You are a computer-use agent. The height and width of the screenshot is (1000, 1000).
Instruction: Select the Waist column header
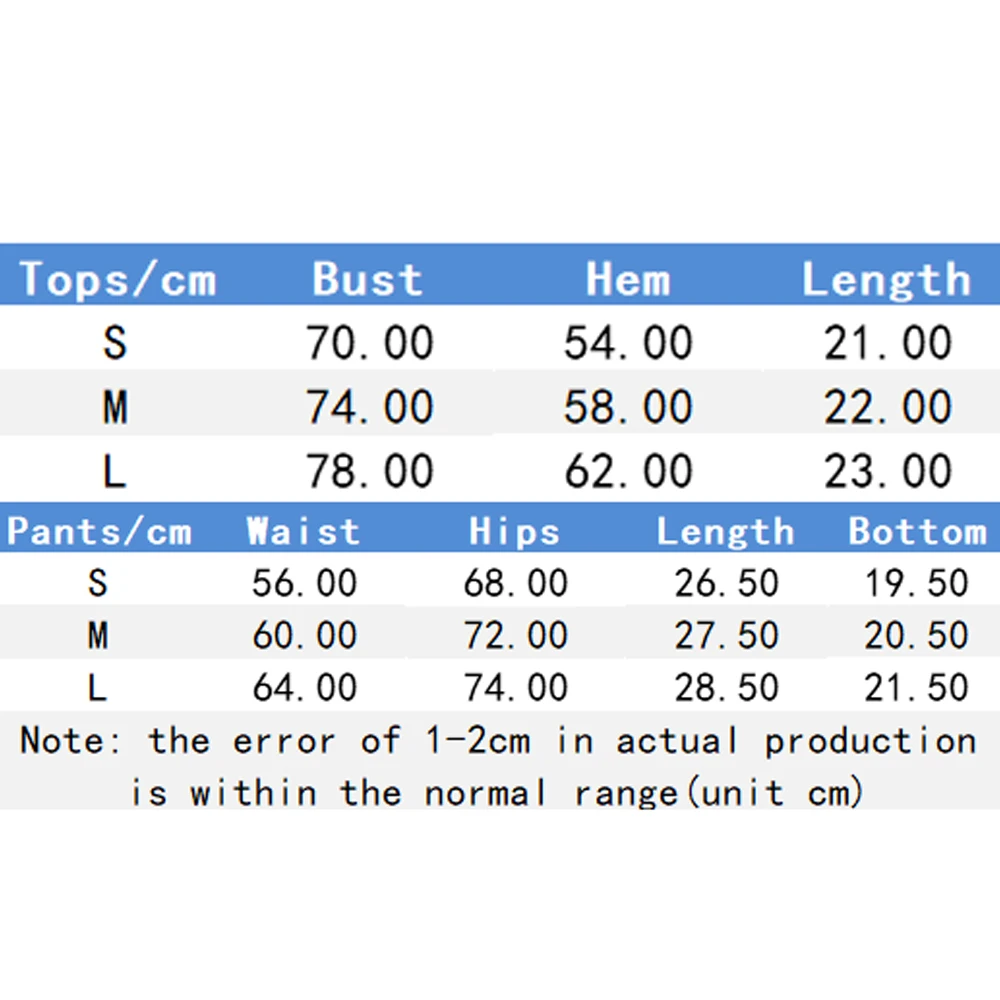tap(303, 531)
